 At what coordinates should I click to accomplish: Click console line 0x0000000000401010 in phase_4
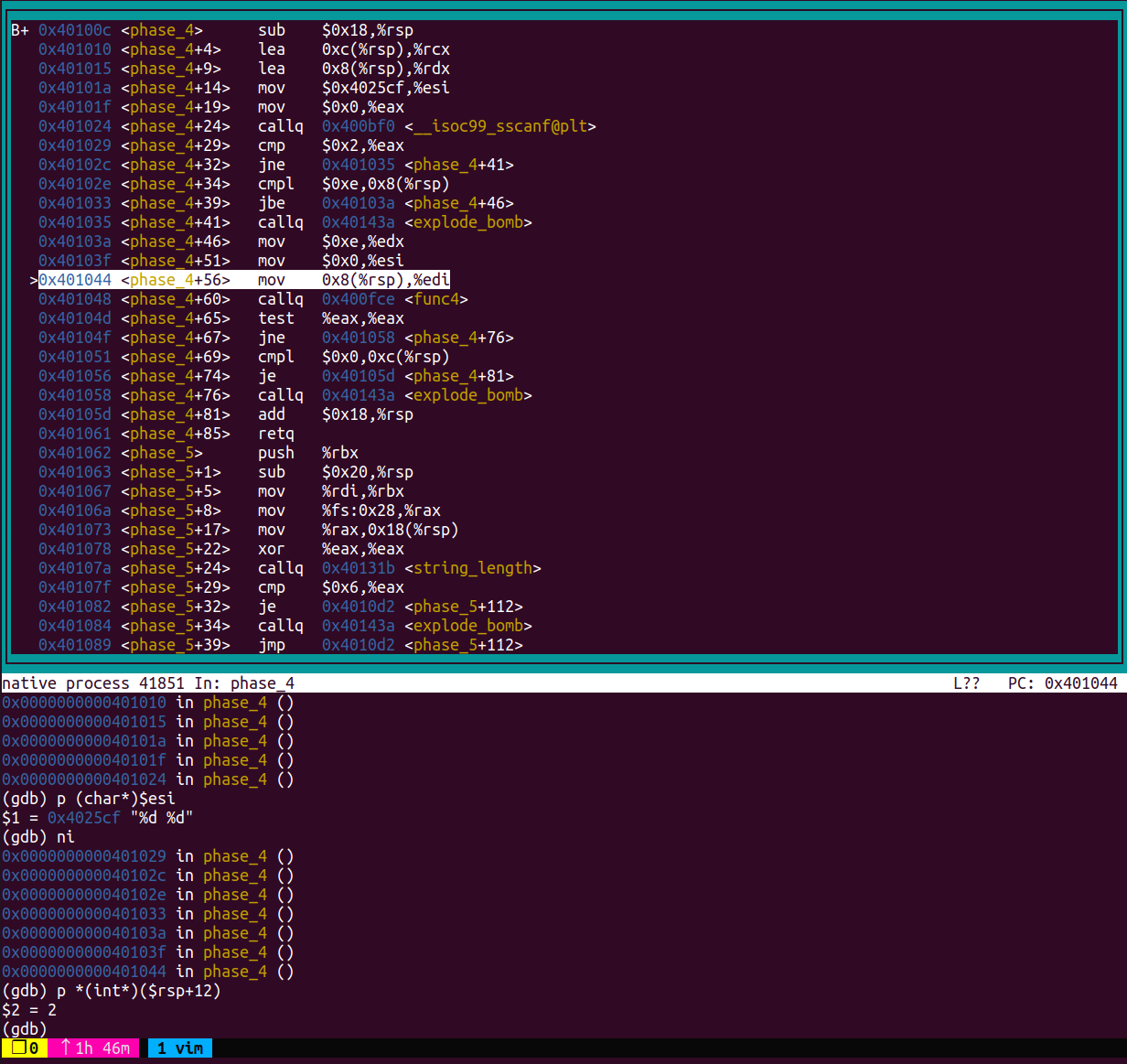(x=148, y=703)
